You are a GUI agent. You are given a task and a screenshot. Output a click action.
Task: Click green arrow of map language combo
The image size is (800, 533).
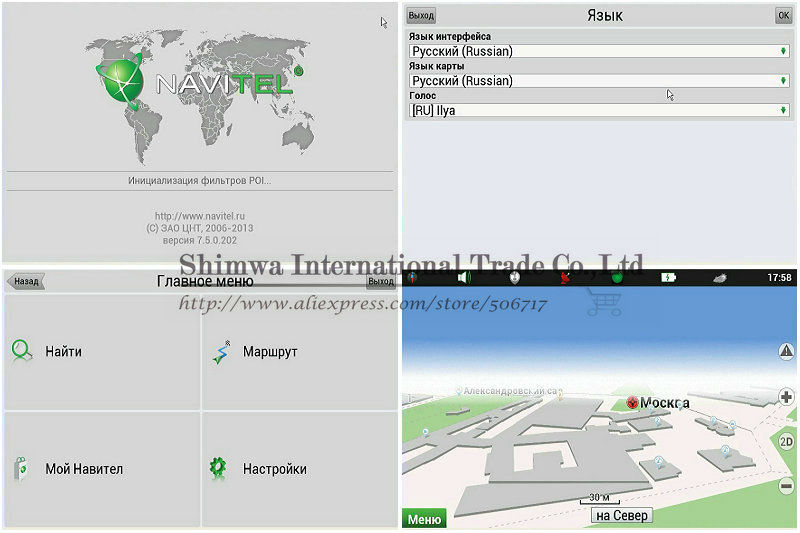tap(783, 81)
